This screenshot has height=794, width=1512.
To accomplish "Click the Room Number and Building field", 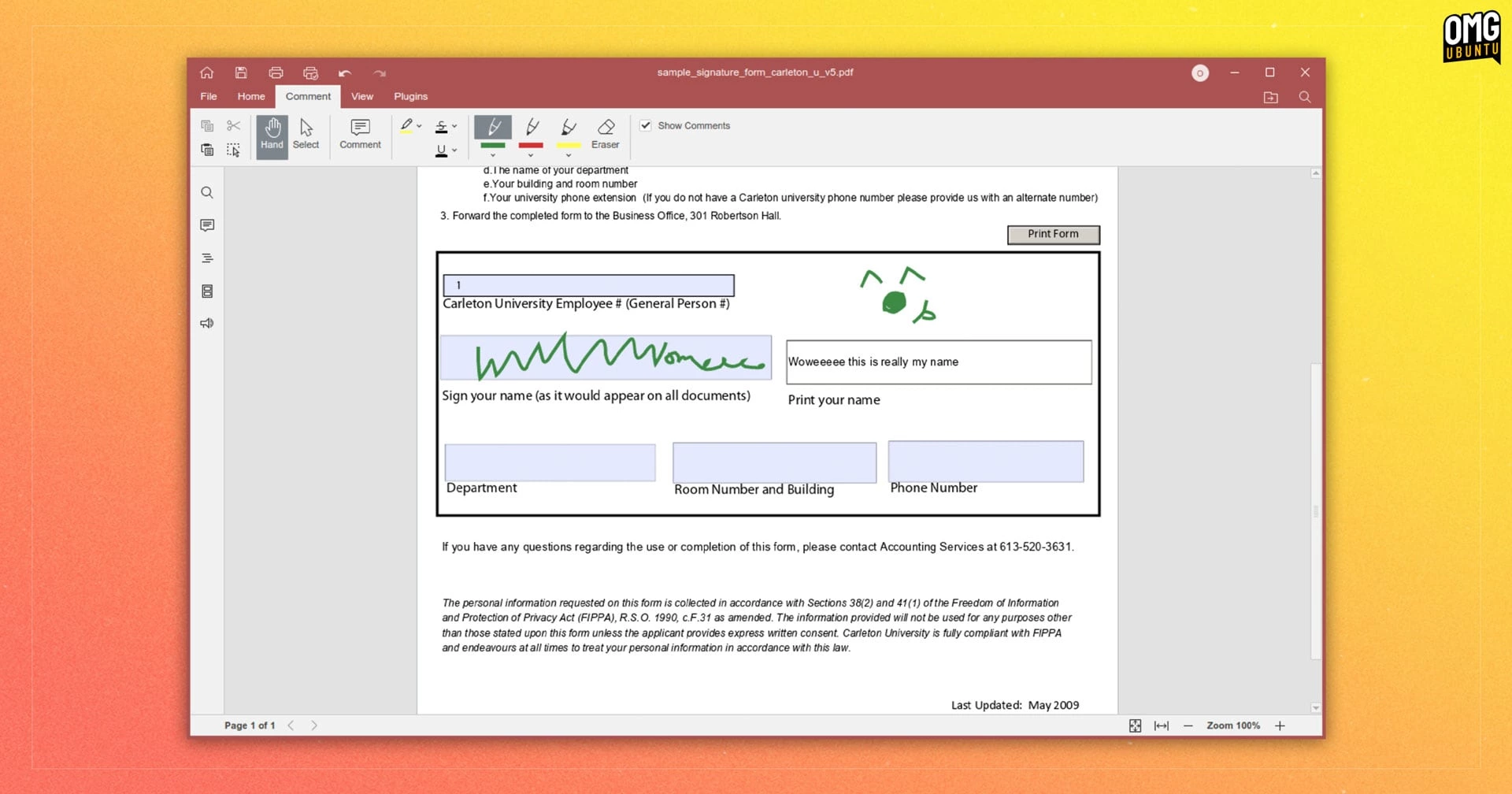I will click(774, 462).
